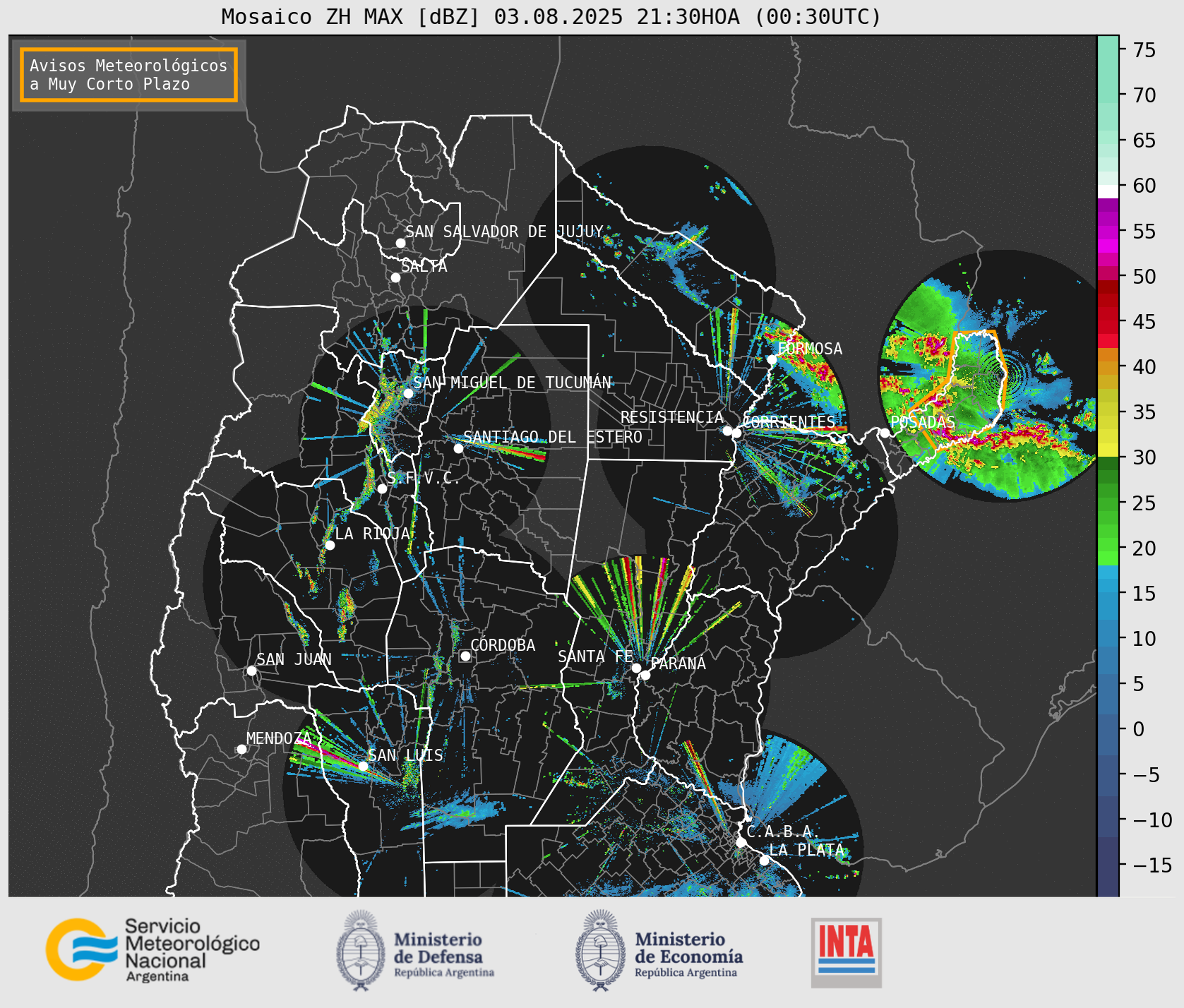Click the San Juan city marker dot

[251, 671]
